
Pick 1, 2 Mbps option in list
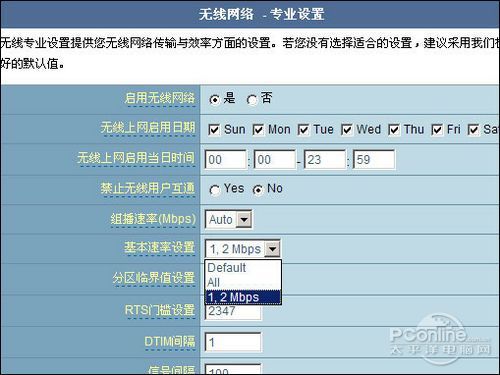[x=243, y=297]
